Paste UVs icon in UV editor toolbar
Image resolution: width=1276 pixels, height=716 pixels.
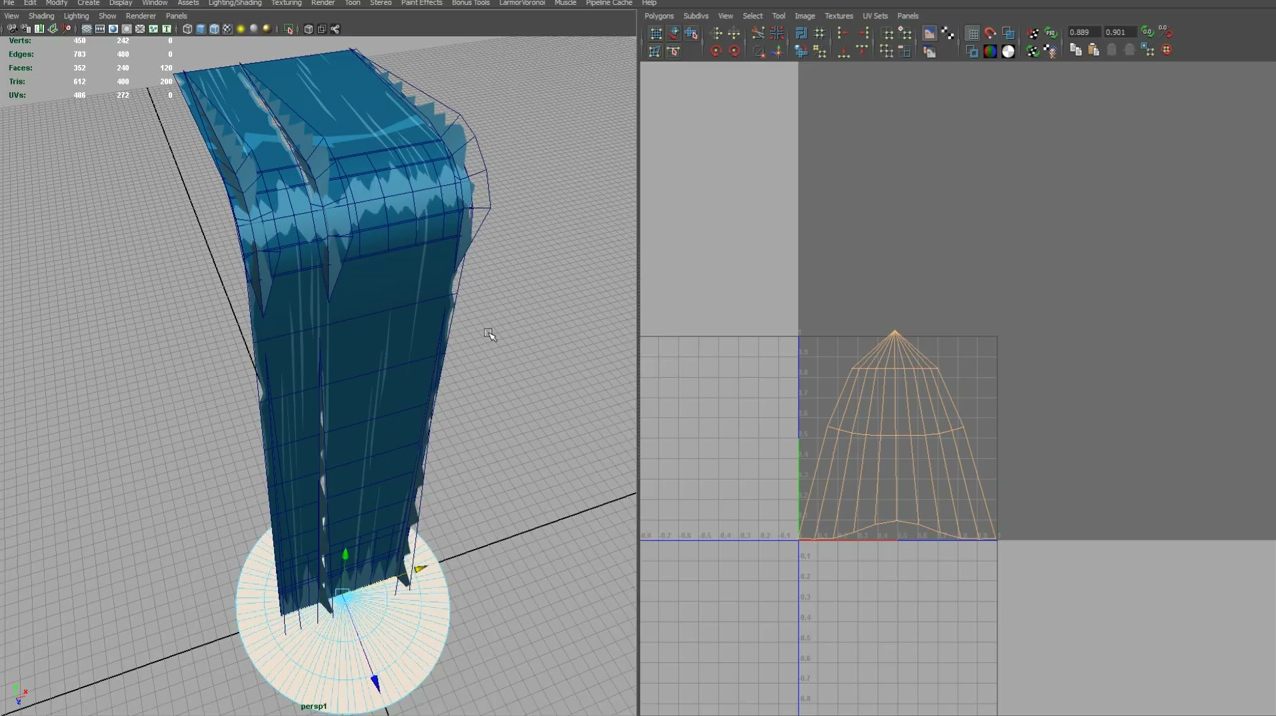coord(1093,51)
